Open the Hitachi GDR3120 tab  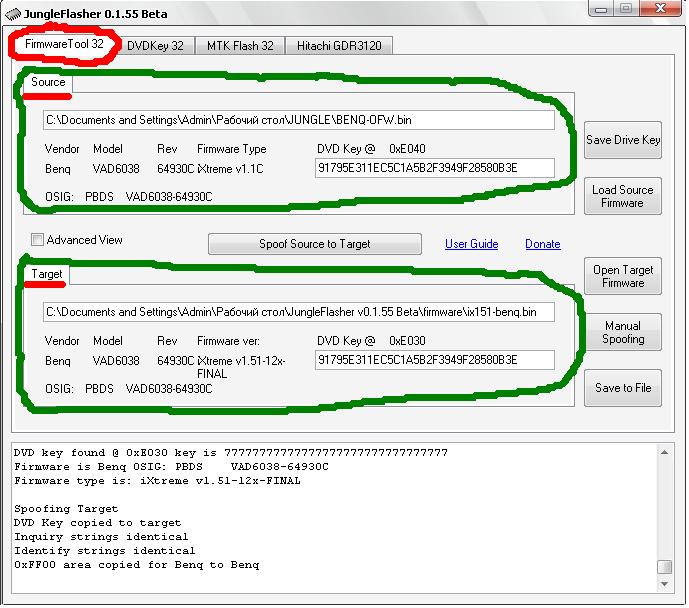pos(339,46)
